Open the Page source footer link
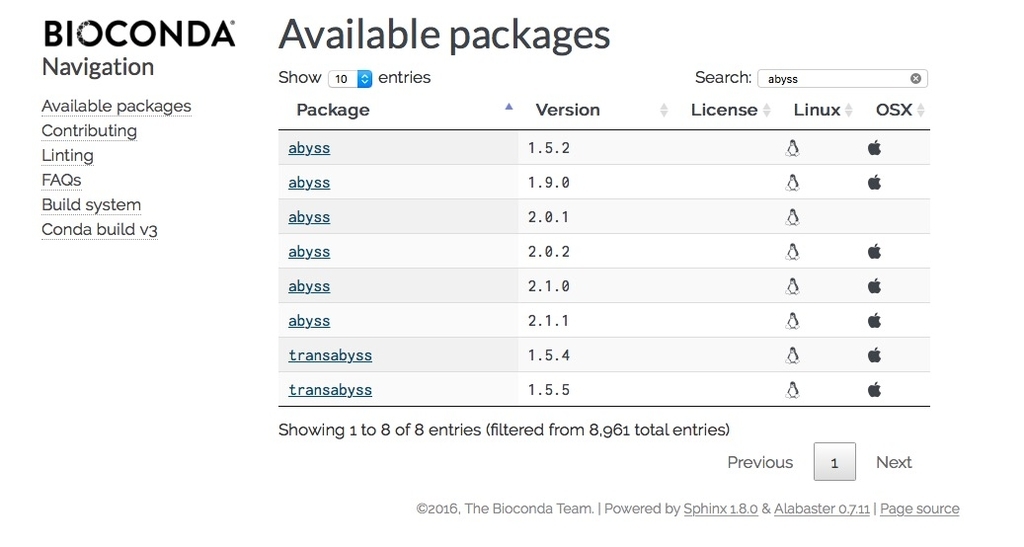This screenshot has width=1024, height=547. [919, 509]
